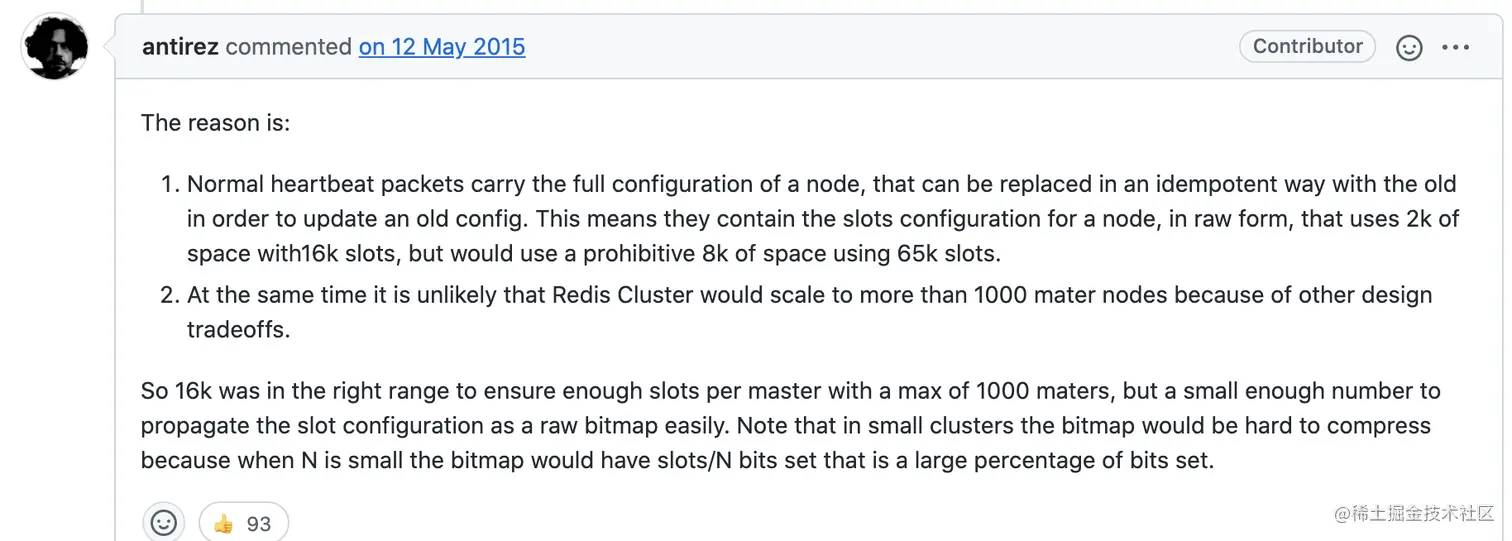The width and height of the screenshot is (1512, 541).
Task: Click antirez's profile avatar image
Action: click(54, 47)
